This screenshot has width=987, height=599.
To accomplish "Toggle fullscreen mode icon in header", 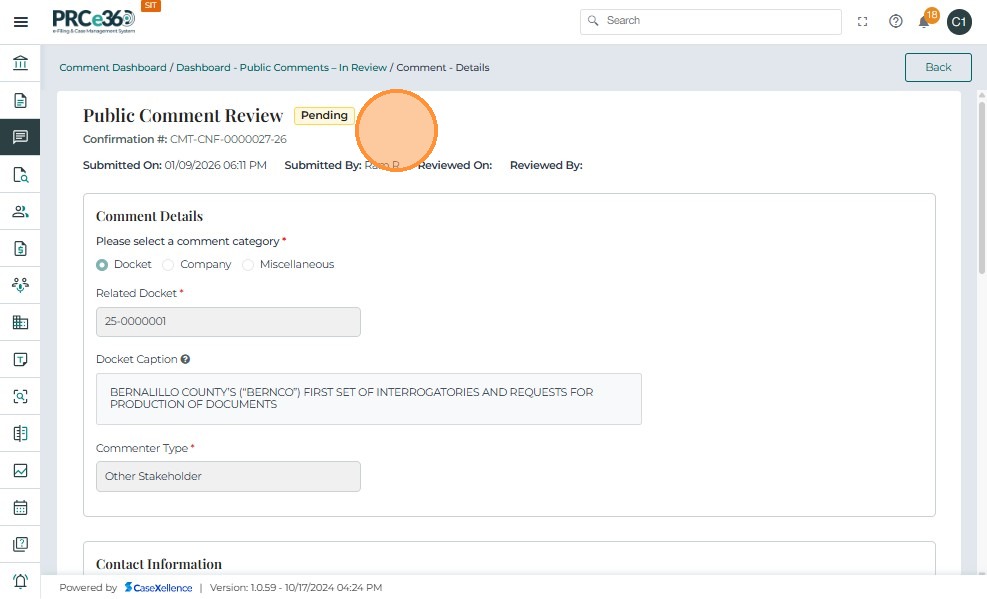I will 862,22.
